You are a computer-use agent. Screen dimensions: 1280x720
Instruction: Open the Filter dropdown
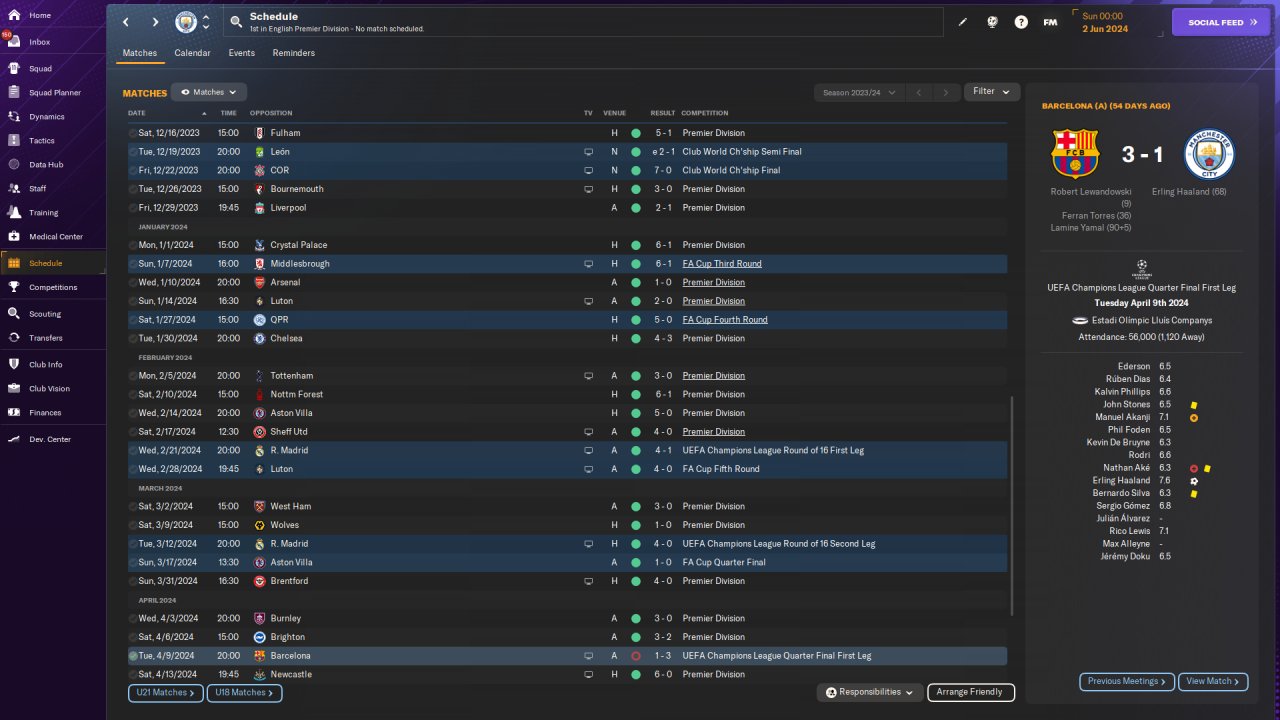click(x=992, y=92)
